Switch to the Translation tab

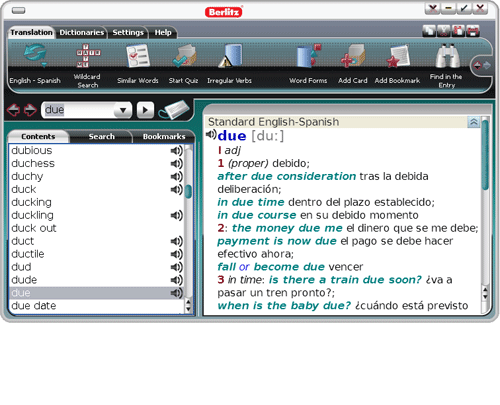coord(31,32)
